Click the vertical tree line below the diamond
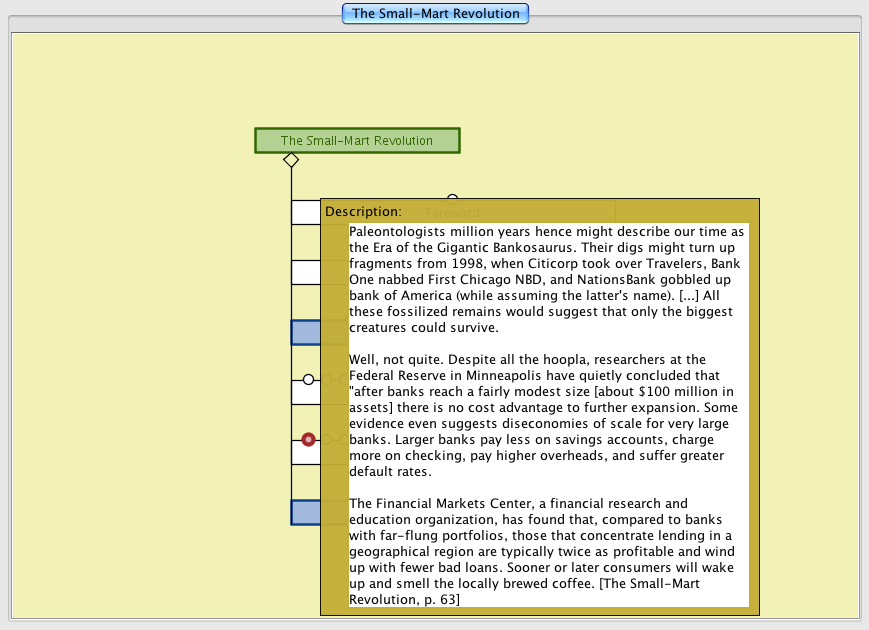Screen dimensions: 869x630 291,184
